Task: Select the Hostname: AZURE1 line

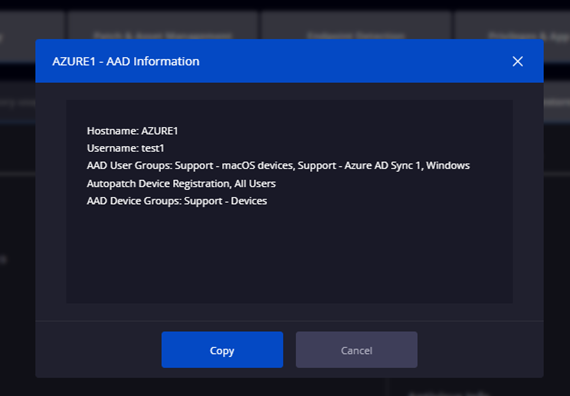Action: click(x=132, y=131)
